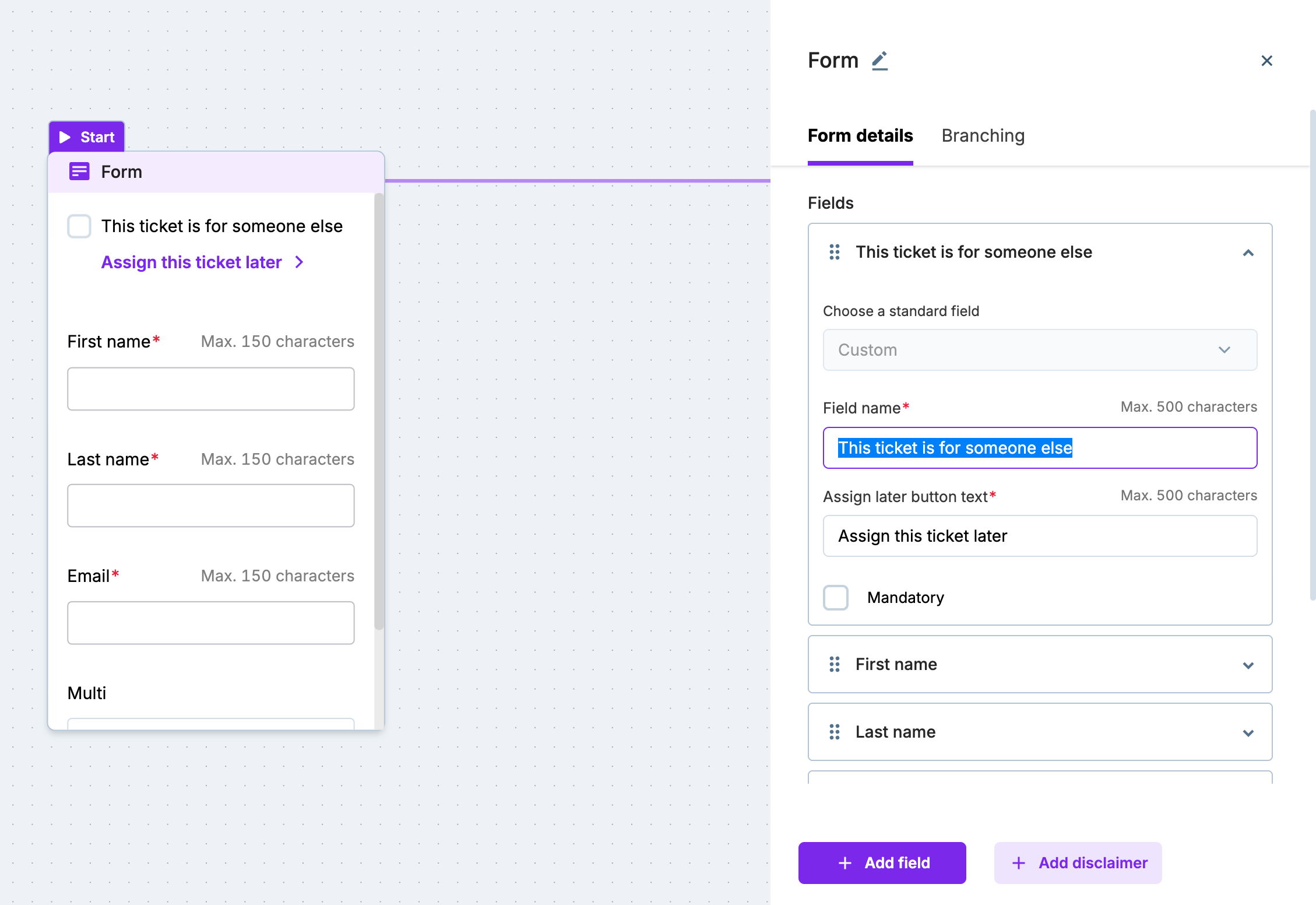Check 'This ticket is for someone else' box in preview
This screenshot has height=905, width=1316.
point(79,226)
